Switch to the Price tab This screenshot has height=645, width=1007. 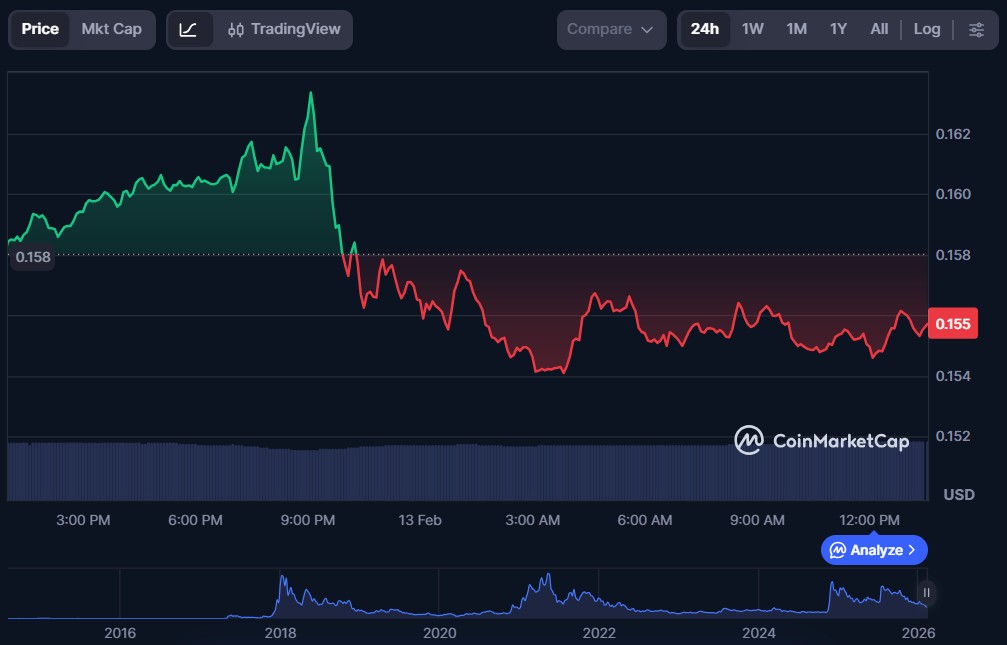(40, 29)
